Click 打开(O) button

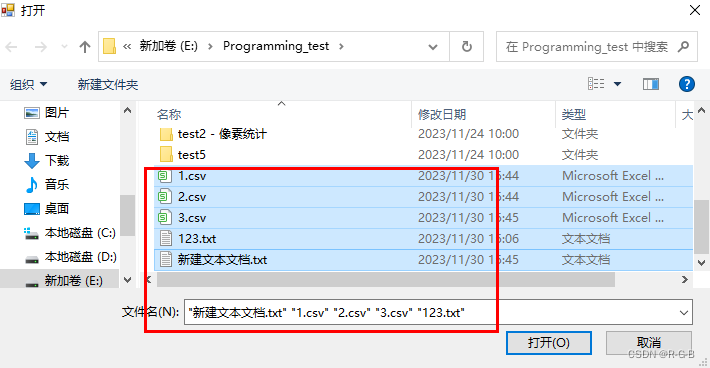[x=549, y=343]
